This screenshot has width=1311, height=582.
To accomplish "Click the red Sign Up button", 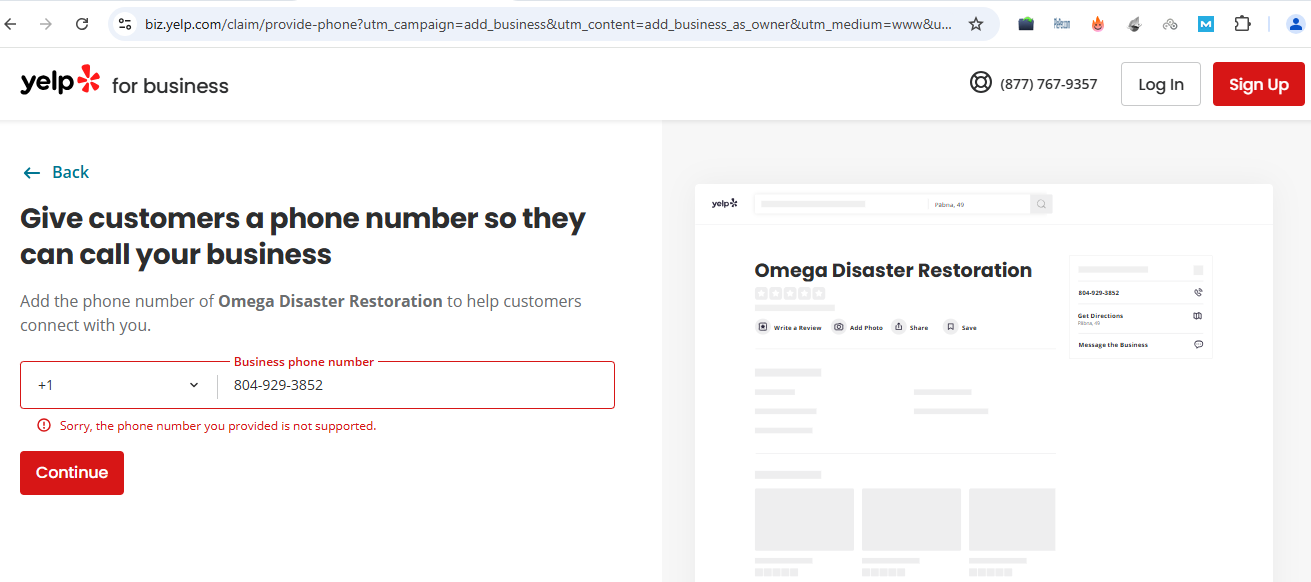I will [1259, 84].
